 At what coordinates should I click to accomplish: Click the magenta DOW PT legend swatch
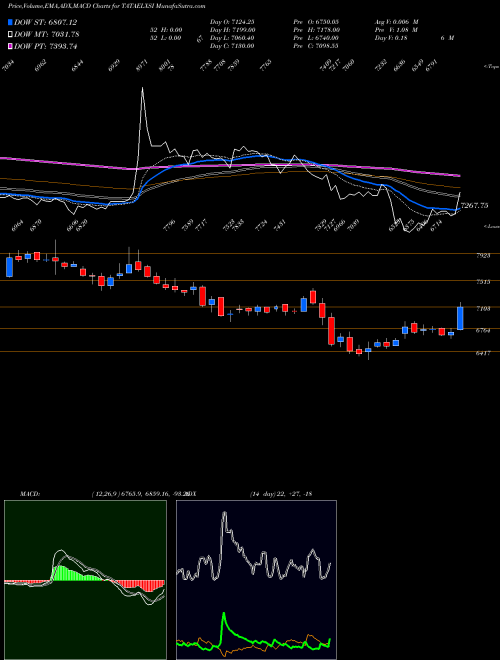(10, 46)
